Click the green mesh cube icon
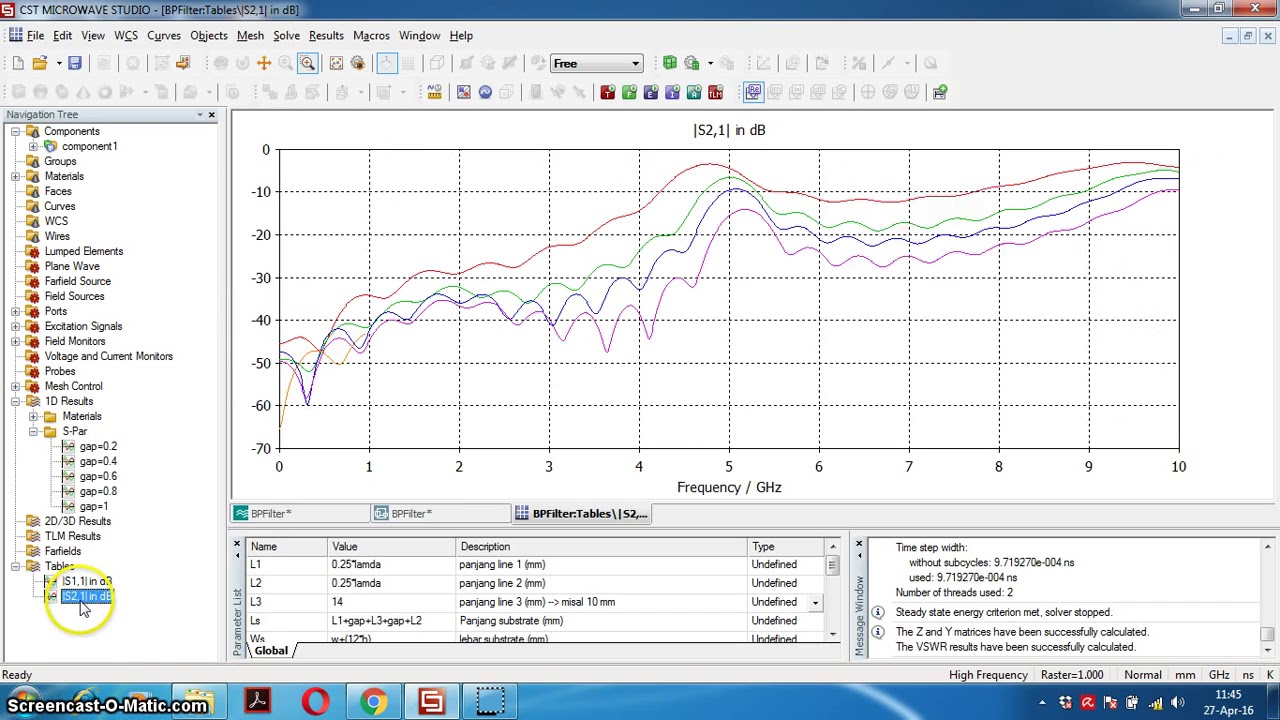The height and width of the screenshot is (720, 1280). 669,63
